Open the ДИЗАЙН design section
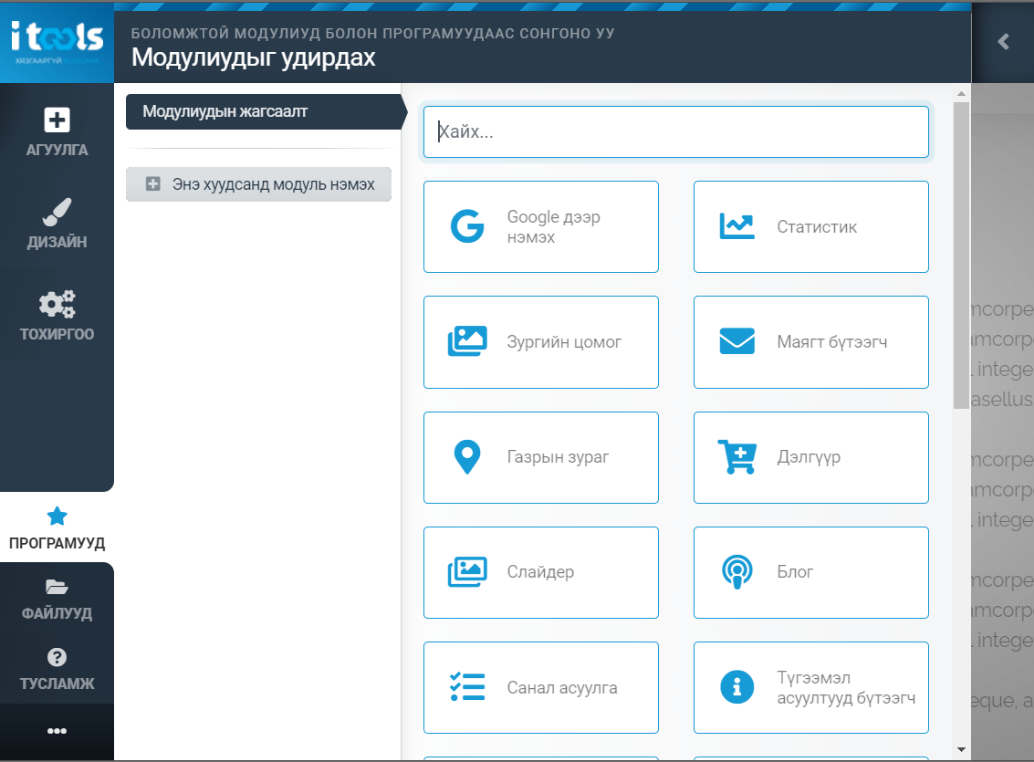The image size is (1034, 762). pos(57,223)
